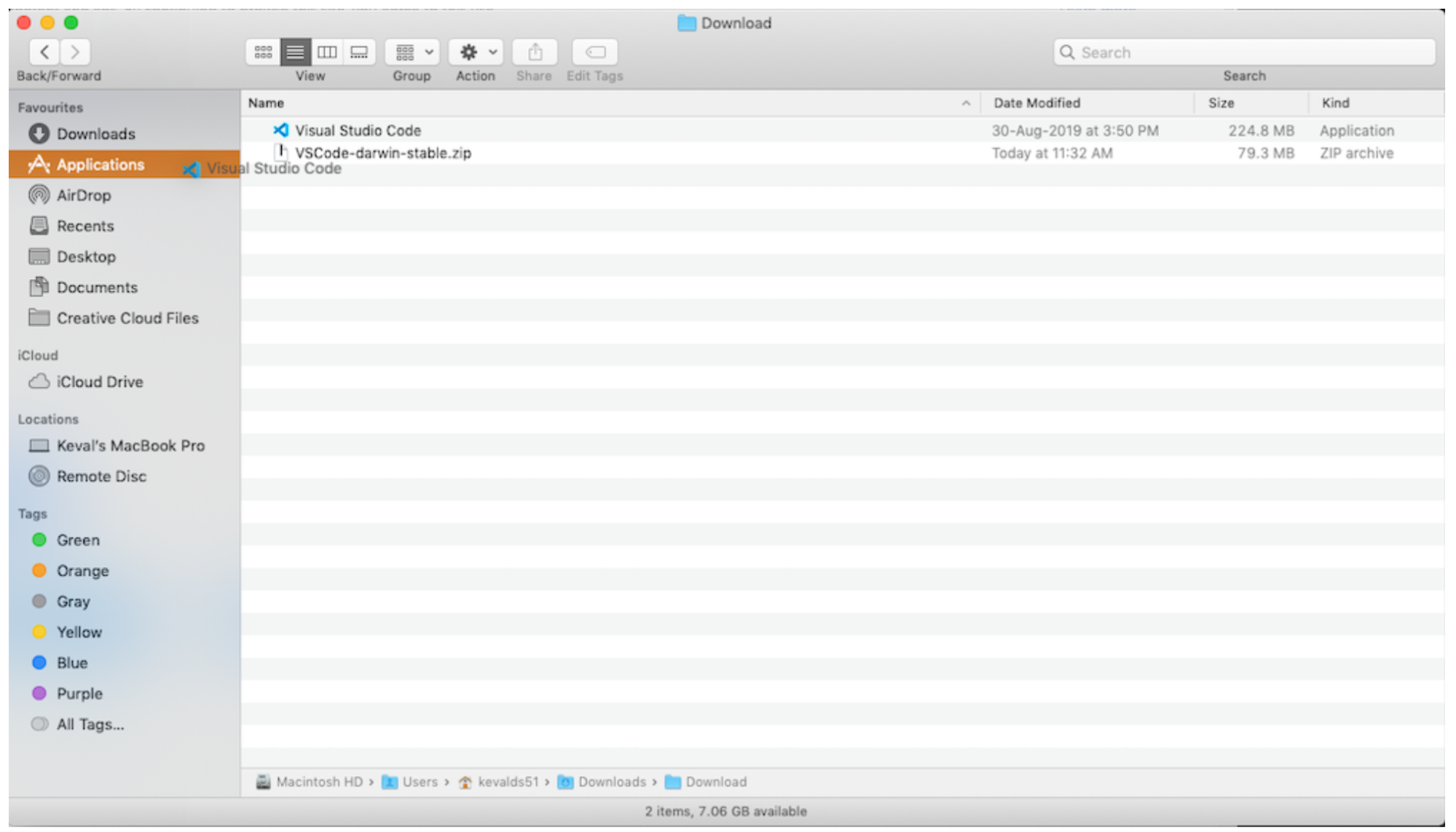Select the Green tag
The width and height of the screenshot is (1456, 832).
(125, 540)
